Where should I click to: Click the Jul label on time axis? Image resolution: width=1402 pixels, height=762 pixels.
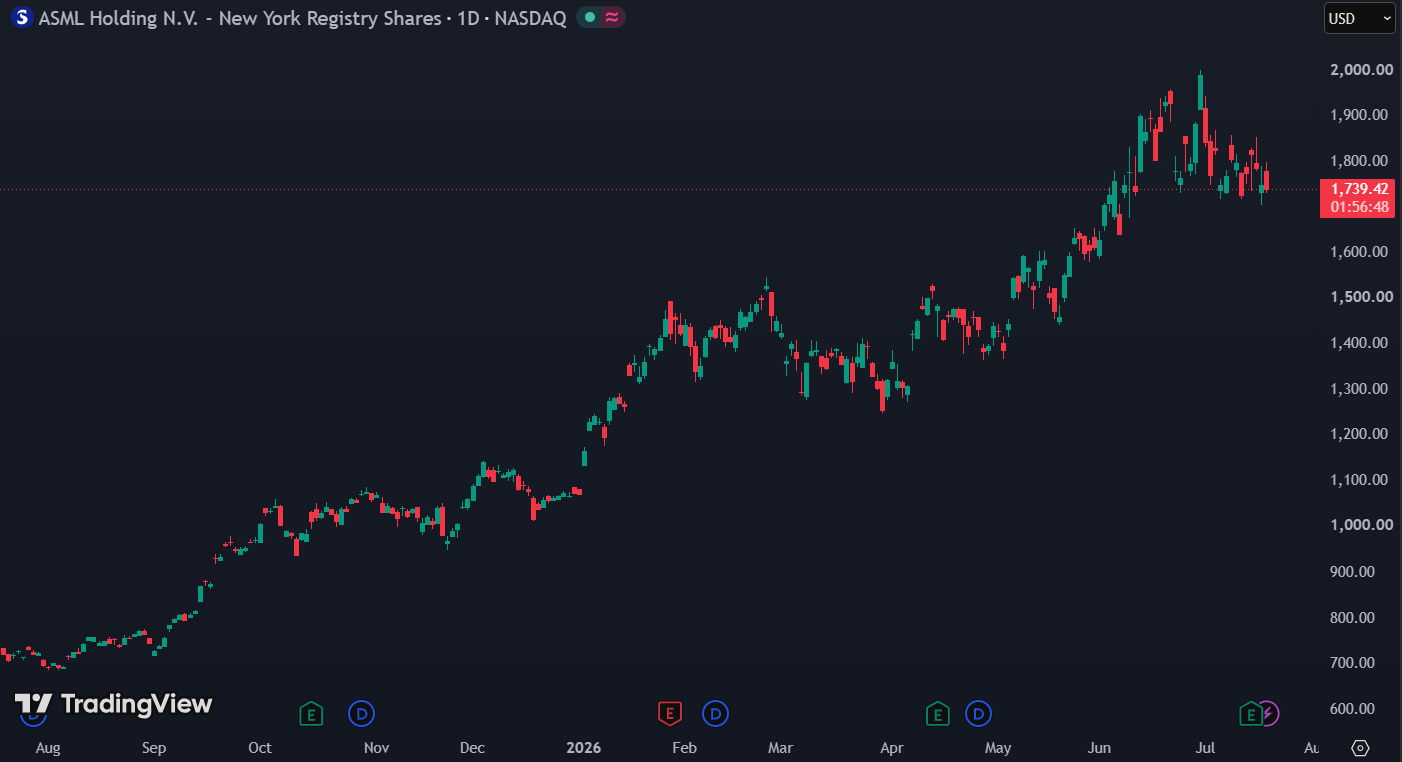pyautogui.click(x=1206, y=747)
